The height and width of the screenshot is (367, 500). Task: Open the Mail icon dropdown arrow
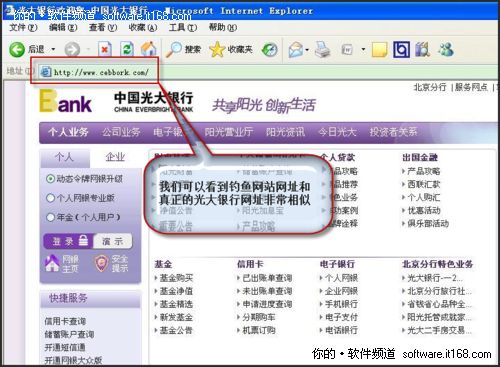coord(307,50)
